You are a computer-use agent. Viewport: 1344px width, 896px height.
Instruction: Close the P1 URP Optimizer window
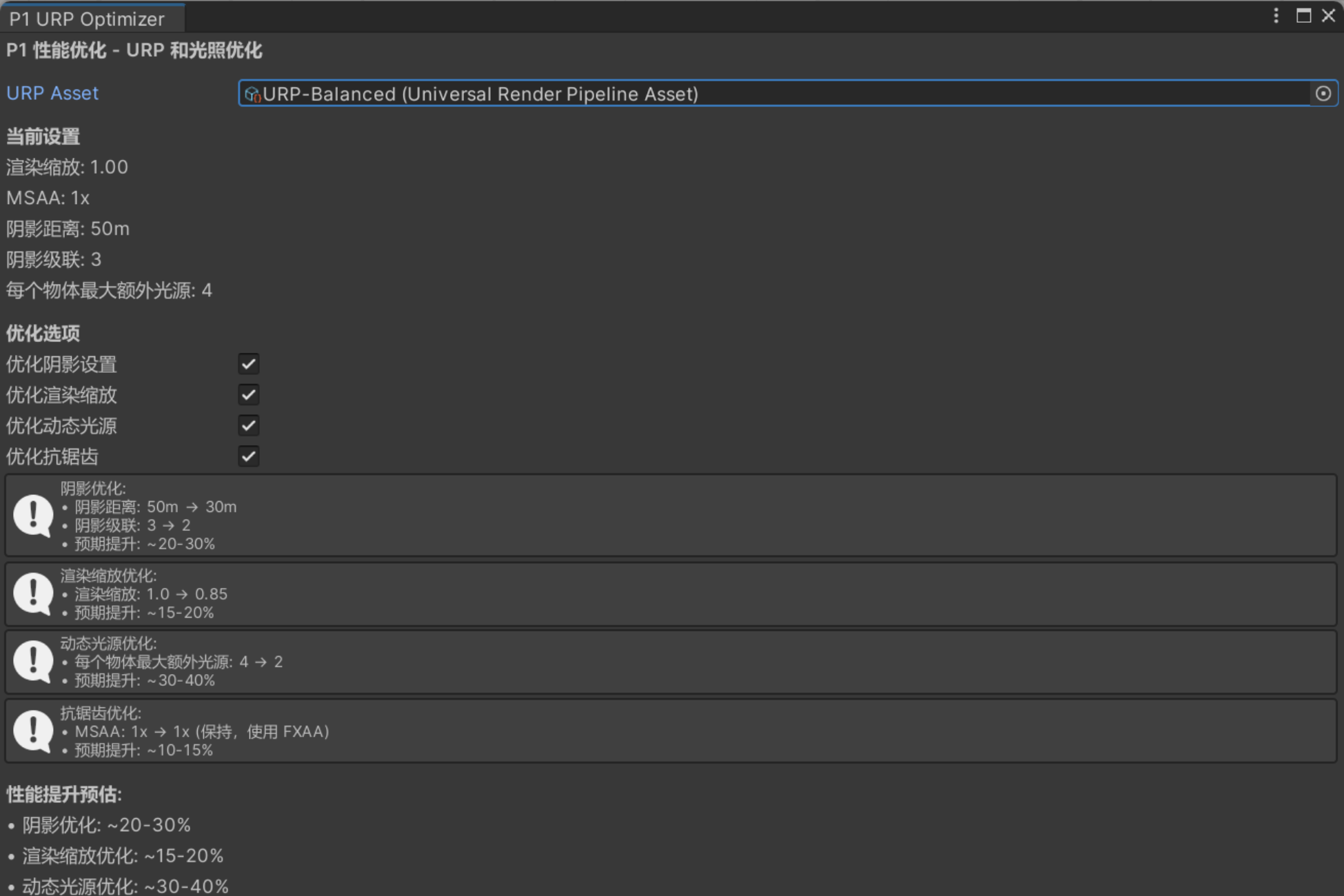1328,16
